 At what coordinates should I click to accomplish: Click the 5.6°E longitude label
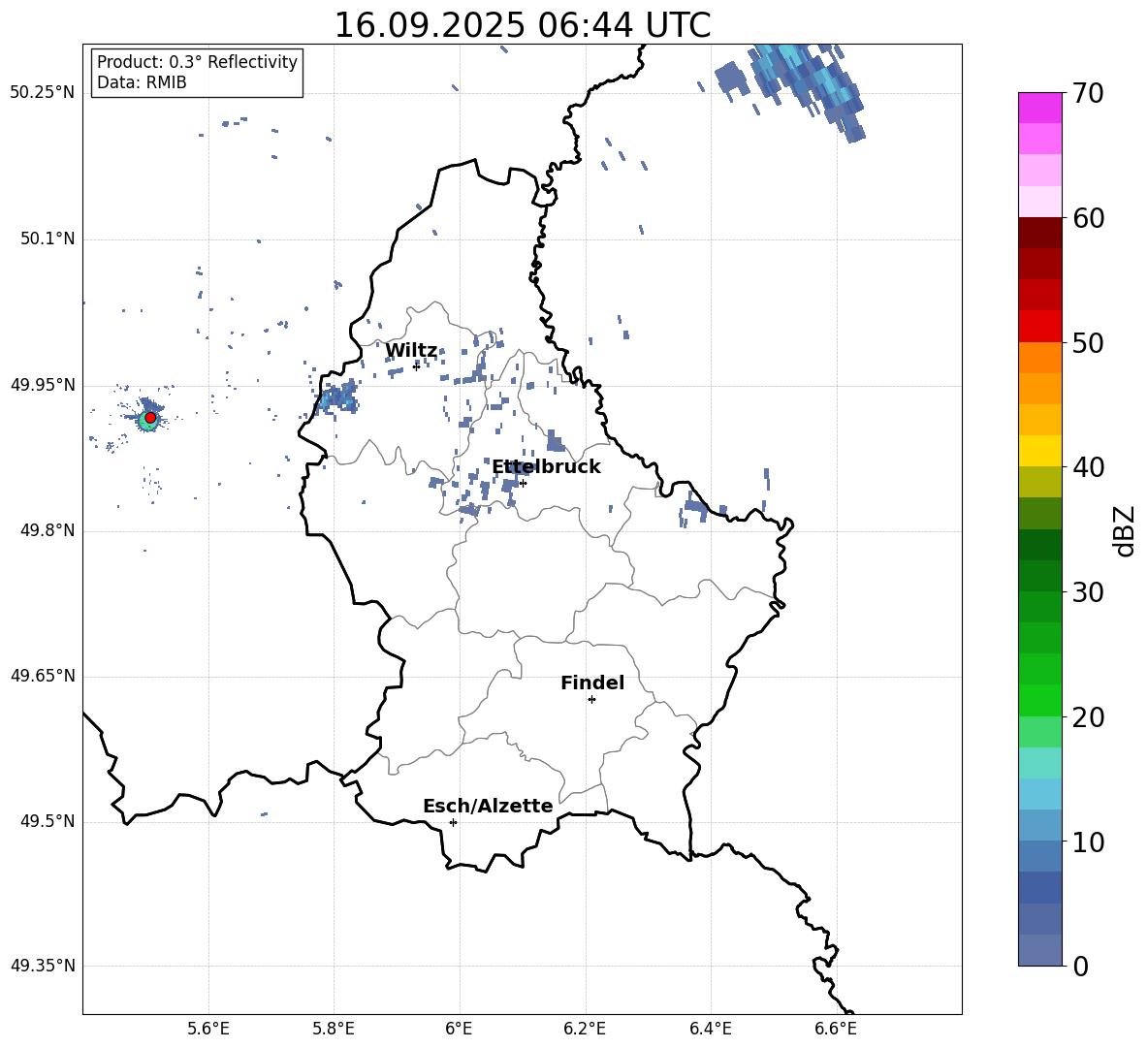pos(208,1029)
